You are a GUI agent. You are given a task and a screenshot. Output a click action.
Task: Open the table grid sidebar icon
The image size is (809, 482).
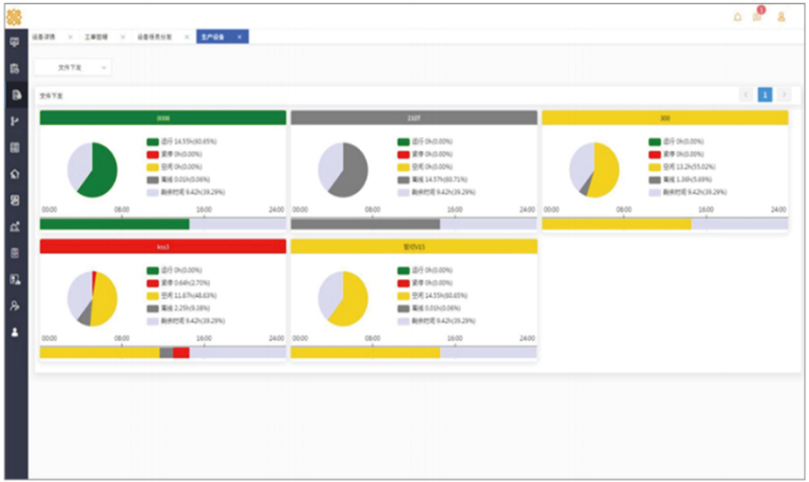coord(15,148)
